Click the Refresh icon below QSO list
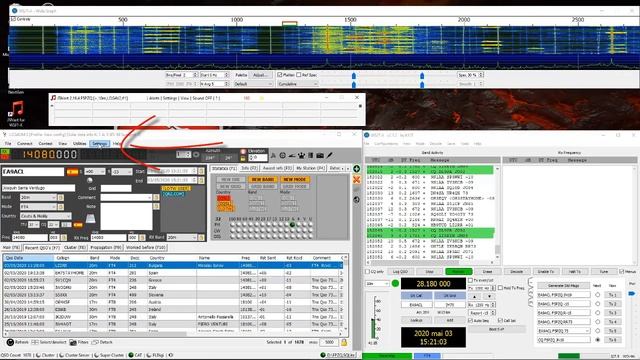Viewport: 640px width, 360px height. click(10, 342)
